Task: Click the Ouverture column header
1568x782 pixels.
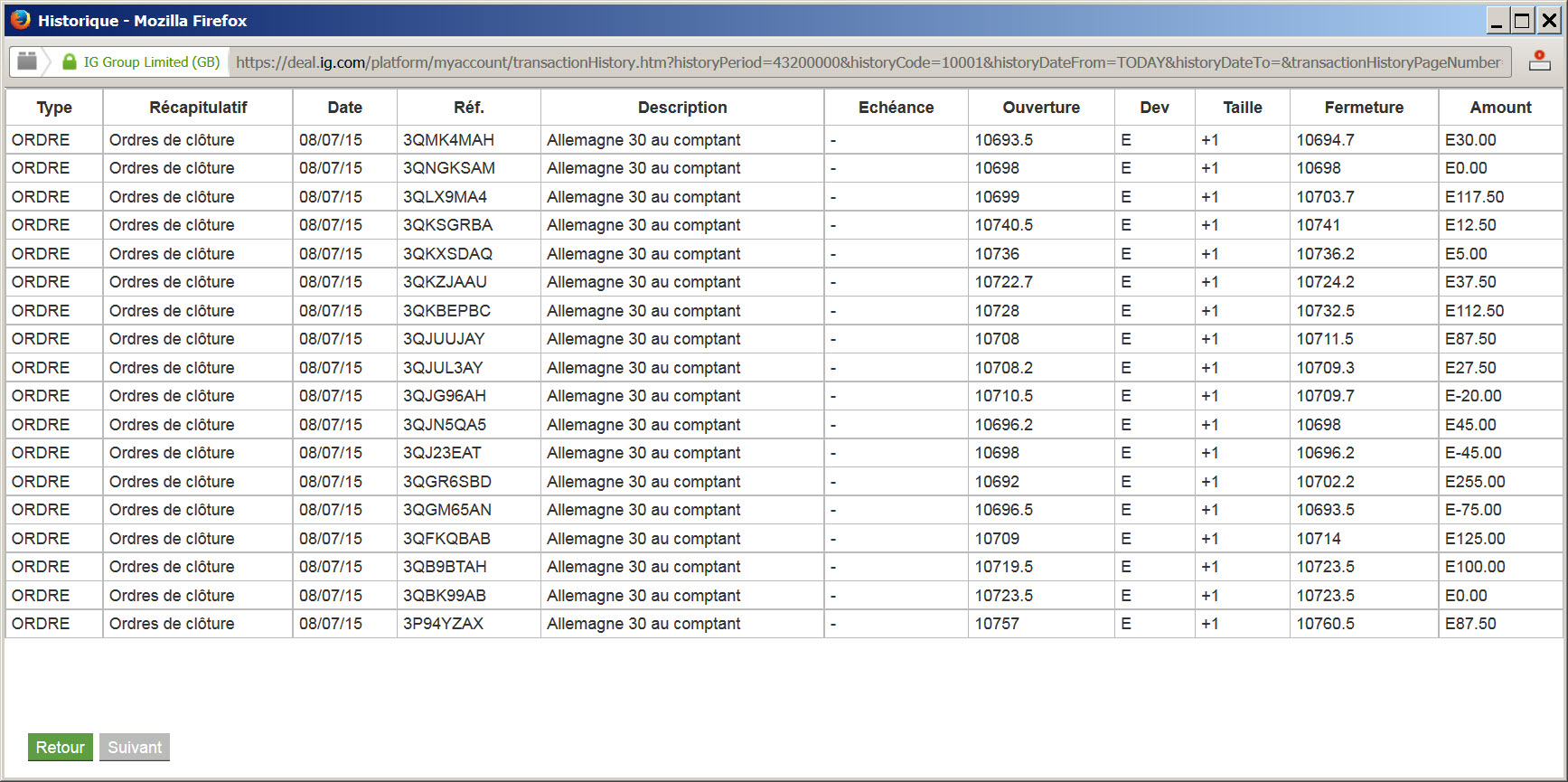Action: coord(1041,108)
